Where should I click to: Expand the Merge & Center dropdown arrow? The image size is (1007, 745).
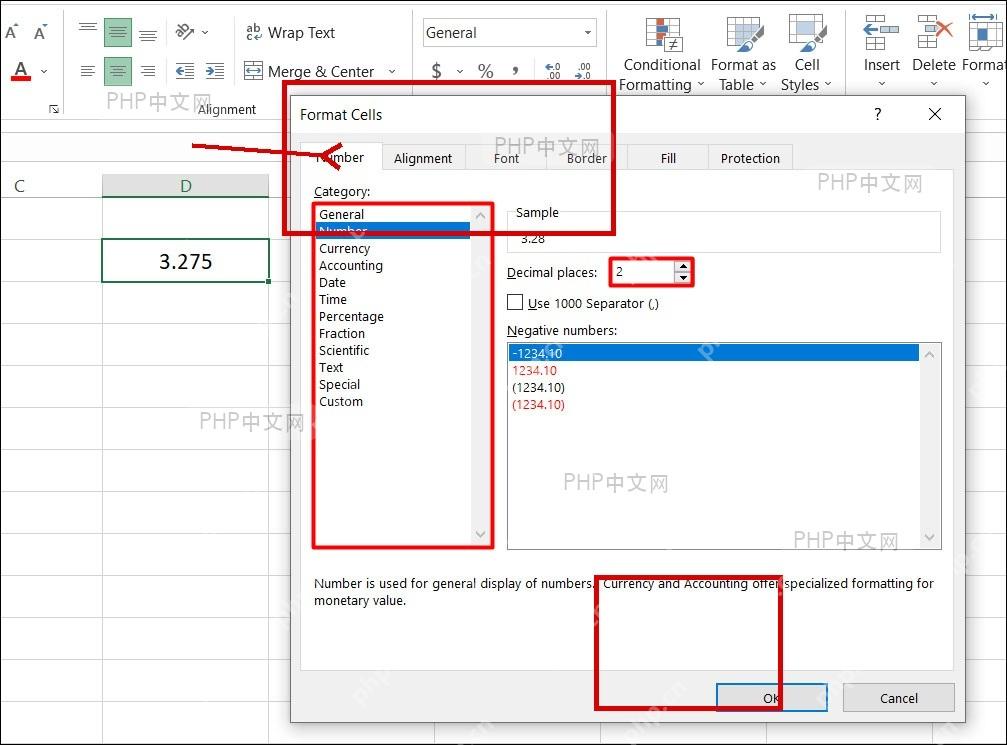point(392,71)
